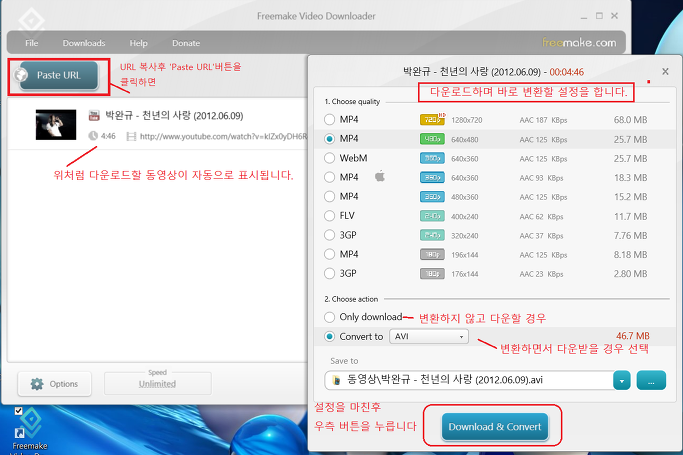This screenshot has height=455, width=683.
Task: Choose the Only download action
Action: pyautogui.click(x=330, y=317)
